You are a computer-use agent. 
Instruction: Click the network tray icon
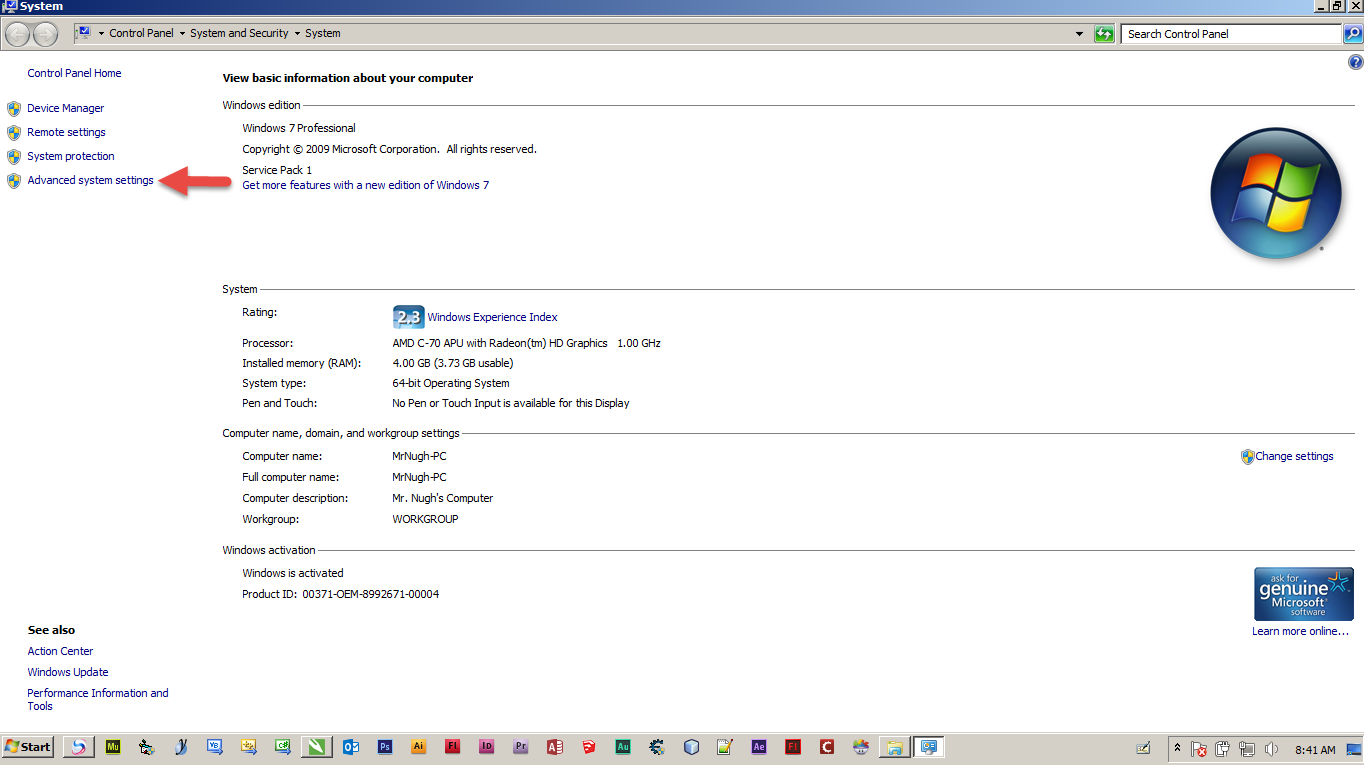tap(1247, 749)
